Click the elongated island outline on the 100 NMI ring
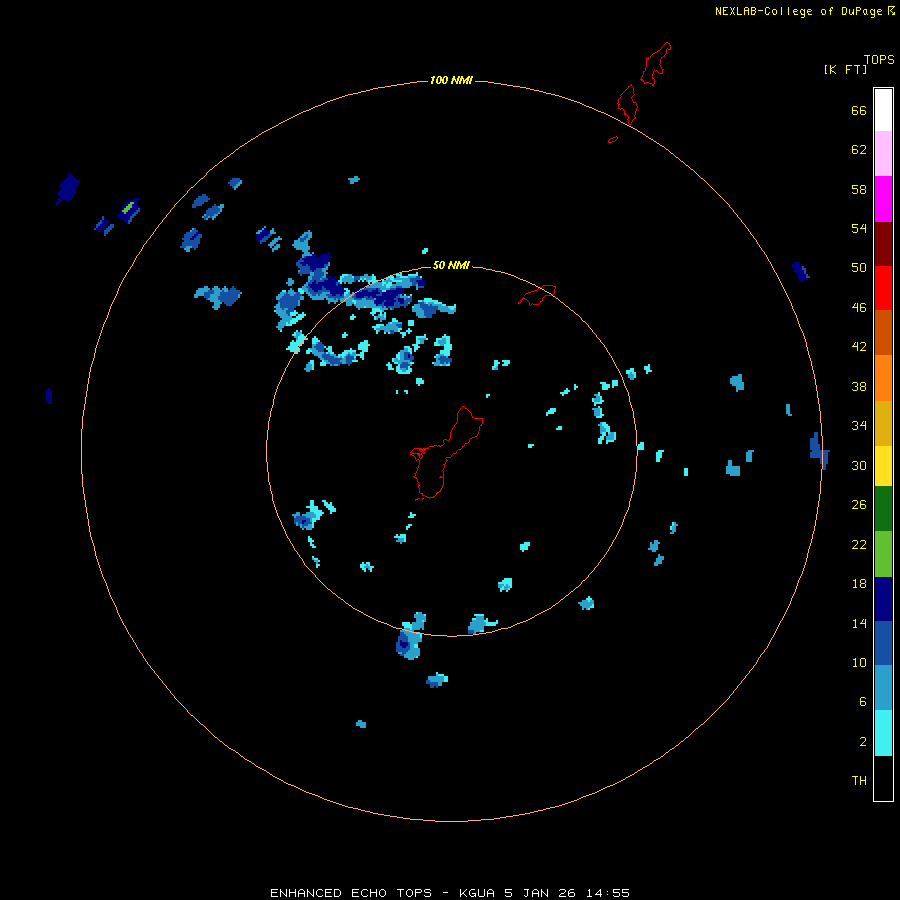 coord(627,104)
